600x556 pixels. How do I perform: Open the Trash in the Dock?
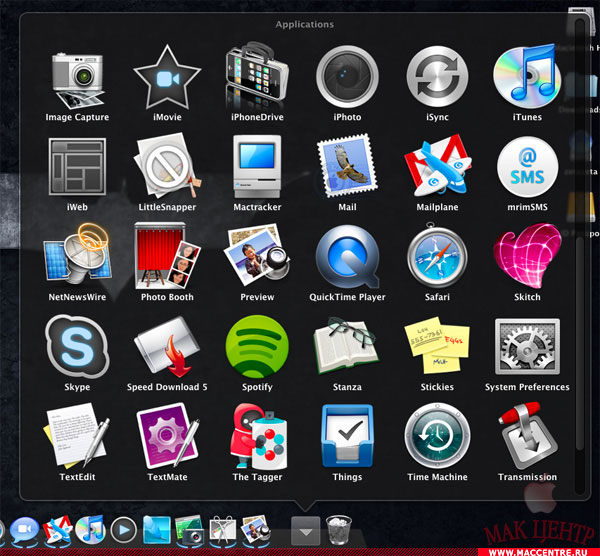click(x=339, y=530)
